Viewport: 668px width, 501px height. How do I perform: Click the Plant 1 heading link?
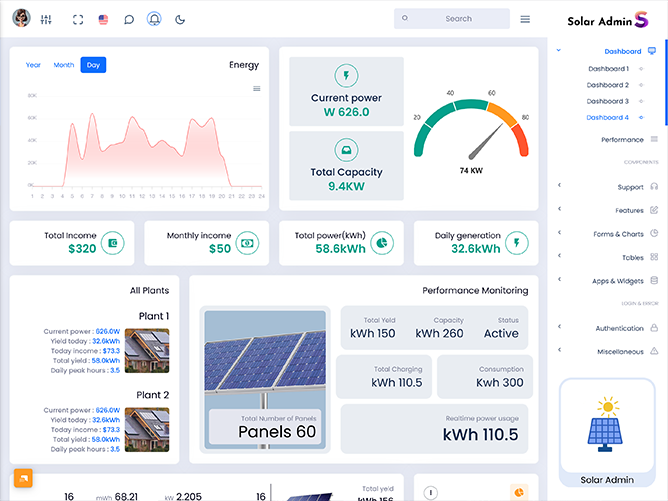tap(153, 316)
